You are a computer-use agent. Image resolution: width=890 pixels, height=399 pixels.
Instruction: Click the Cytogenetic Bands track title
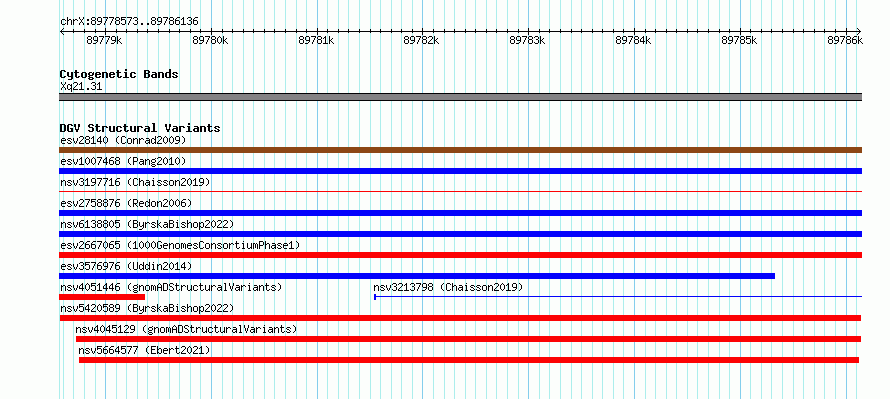click(119, 74)
